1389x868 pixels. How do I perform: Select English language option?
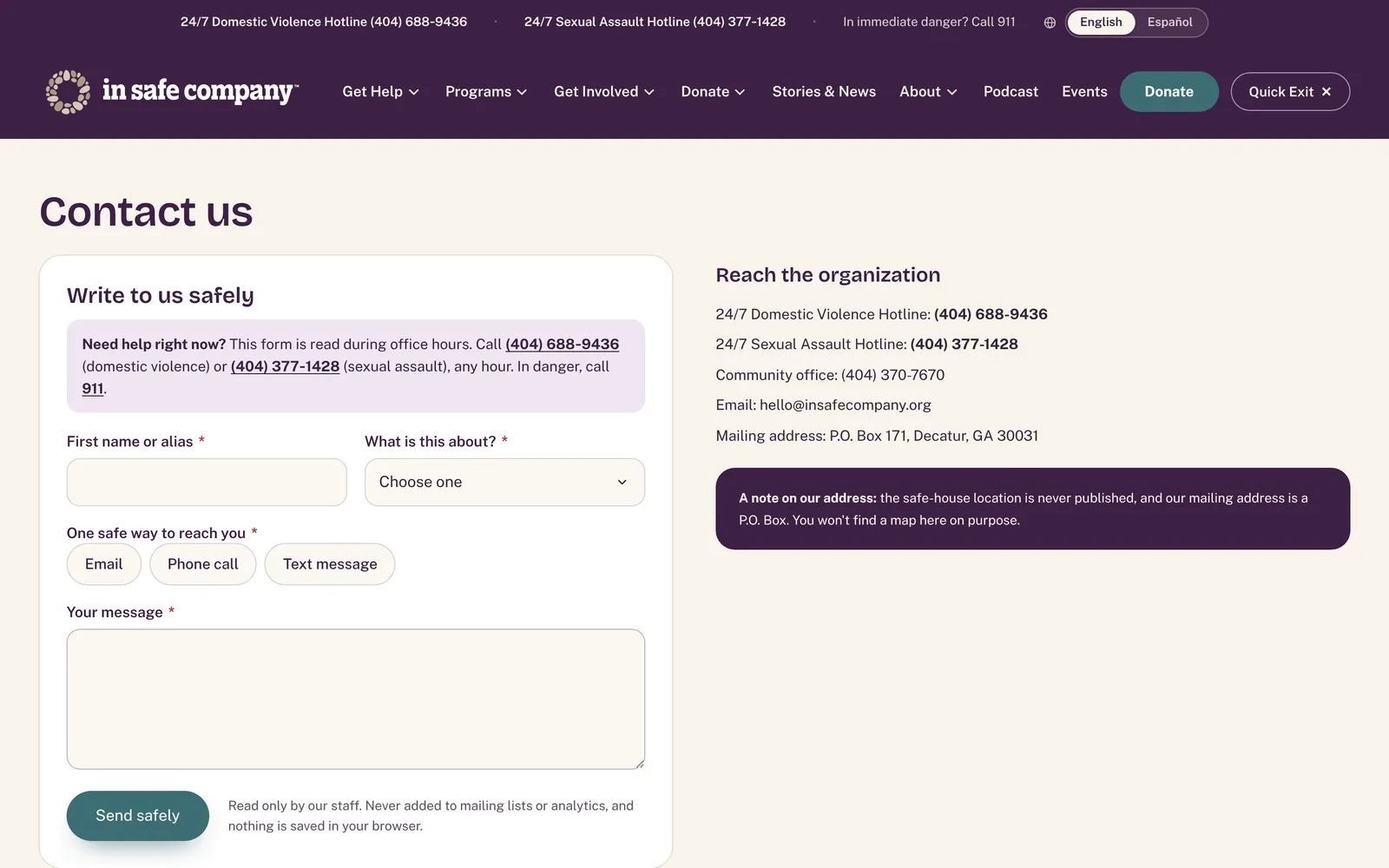coord(1101,23)
